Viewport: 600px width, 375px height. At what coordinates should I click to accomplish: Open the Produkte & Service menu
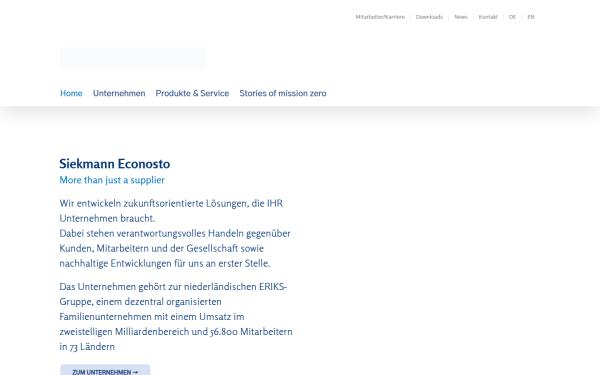click(x=192, y=93)
